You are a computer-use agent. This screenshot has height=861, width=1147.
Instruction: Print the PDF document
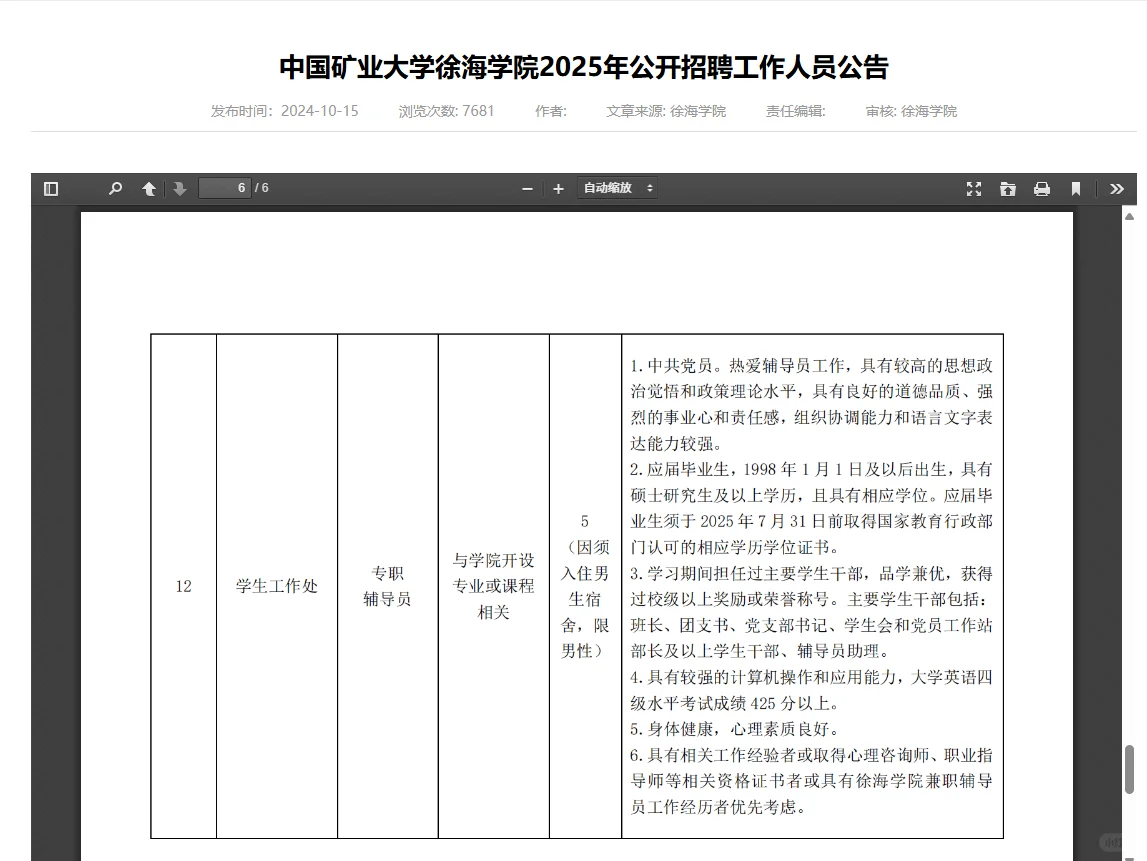coord(1042,189)
